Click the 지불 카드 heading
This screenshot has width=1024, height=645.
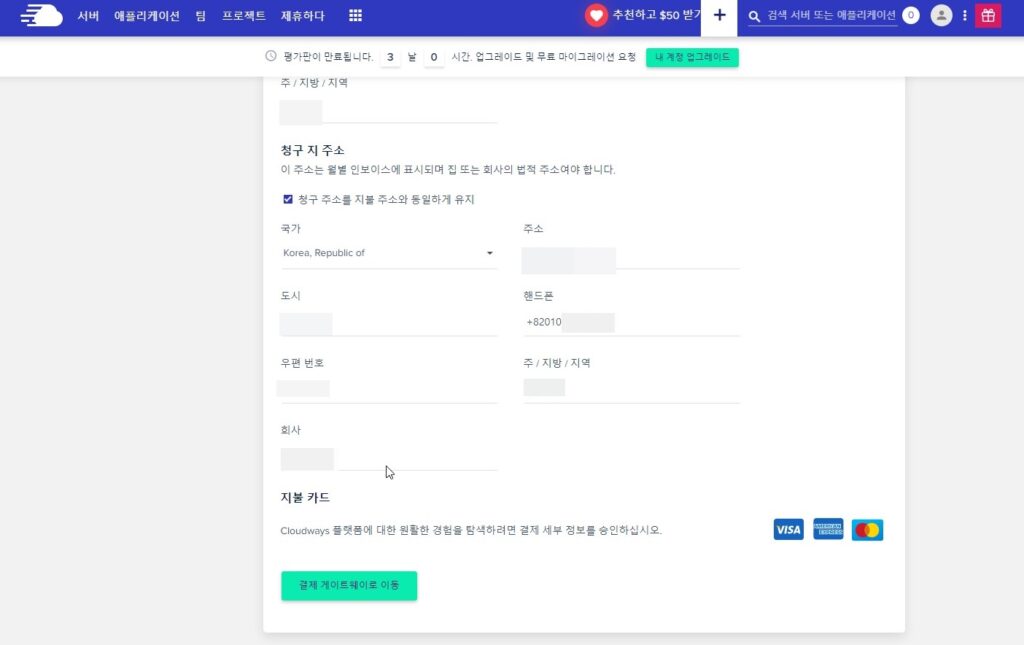305,497
